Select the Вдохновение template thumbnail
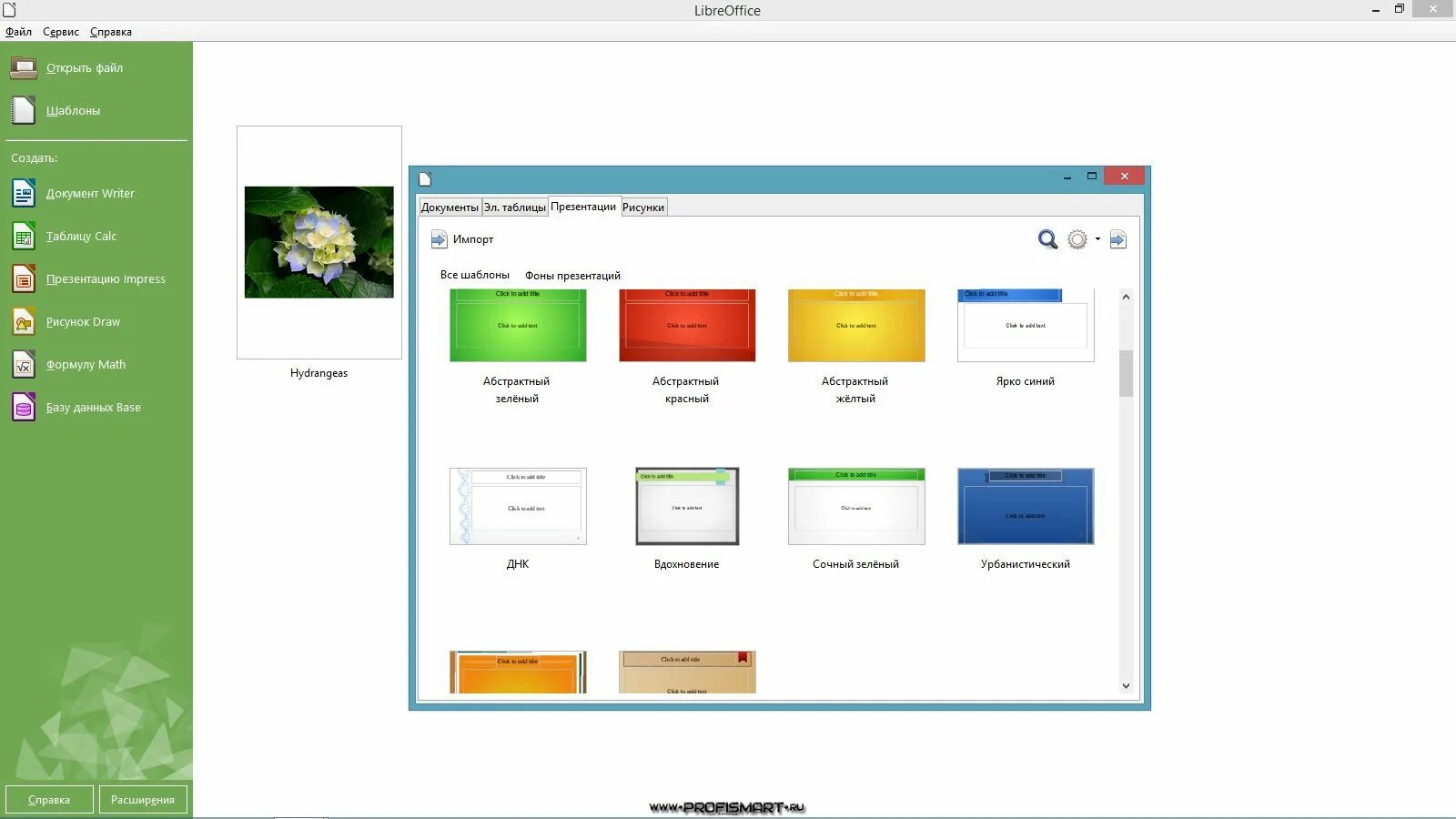Viewport: 1456px width, 819px height. 687,507
